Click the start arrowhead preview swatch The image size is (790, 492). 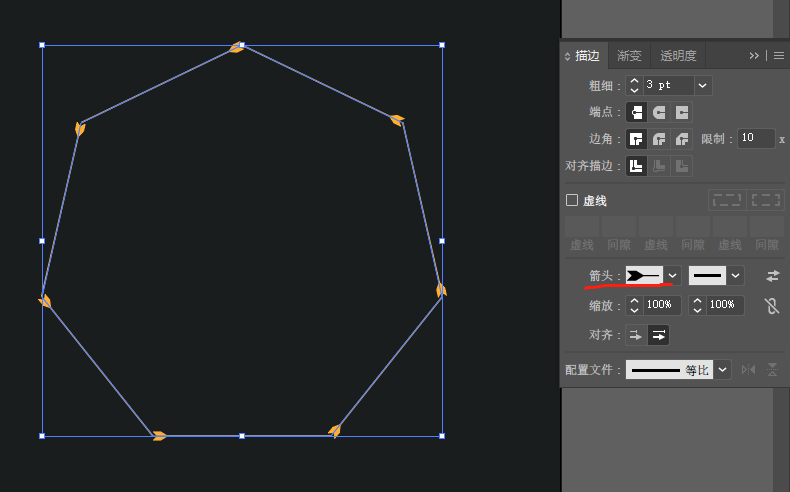pyautogui.click(x=644, y=276)
